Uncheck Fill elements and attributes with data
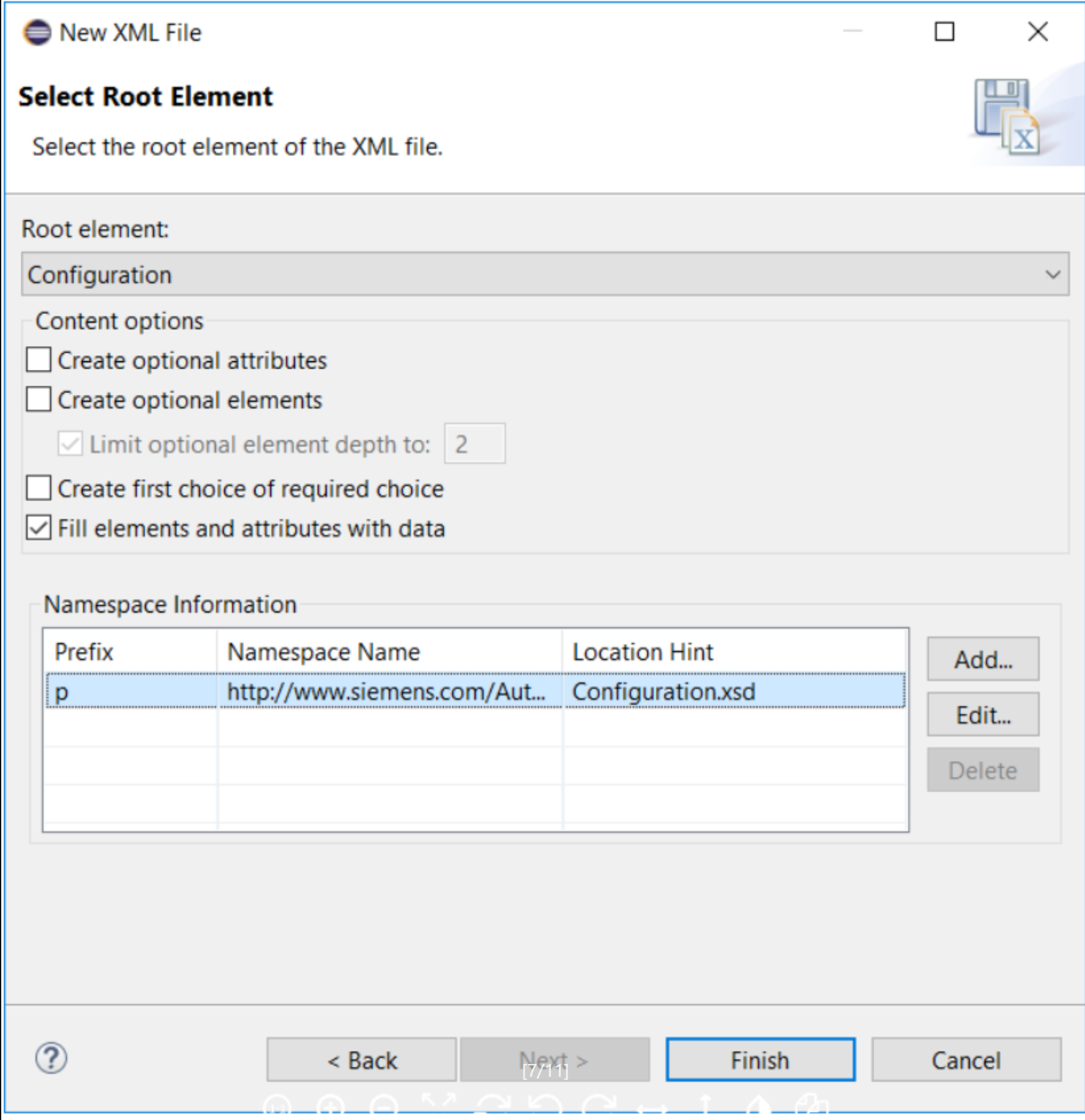 tap(38, 528)
